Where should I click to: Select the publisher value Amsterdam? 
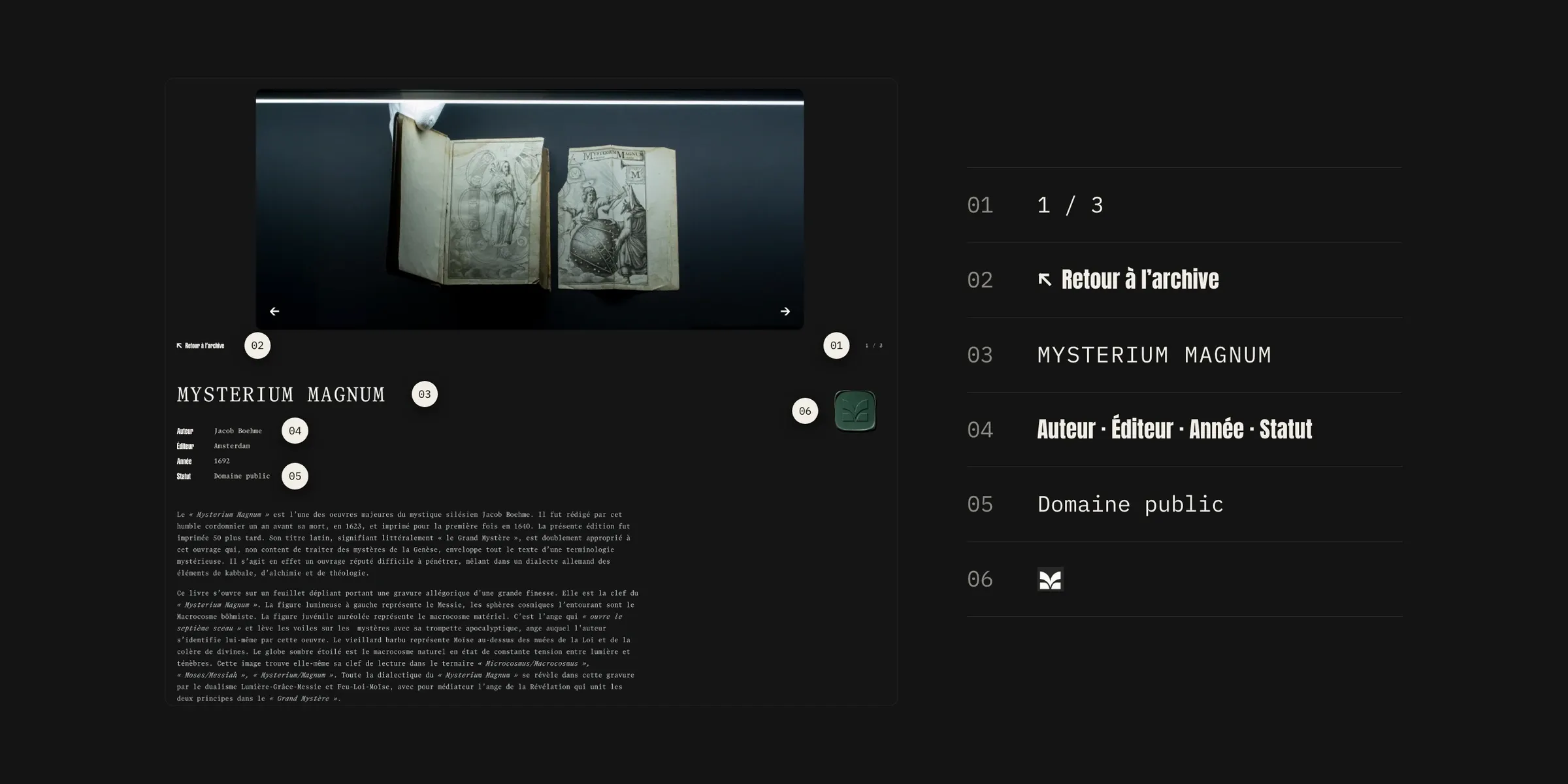(232, 446)
